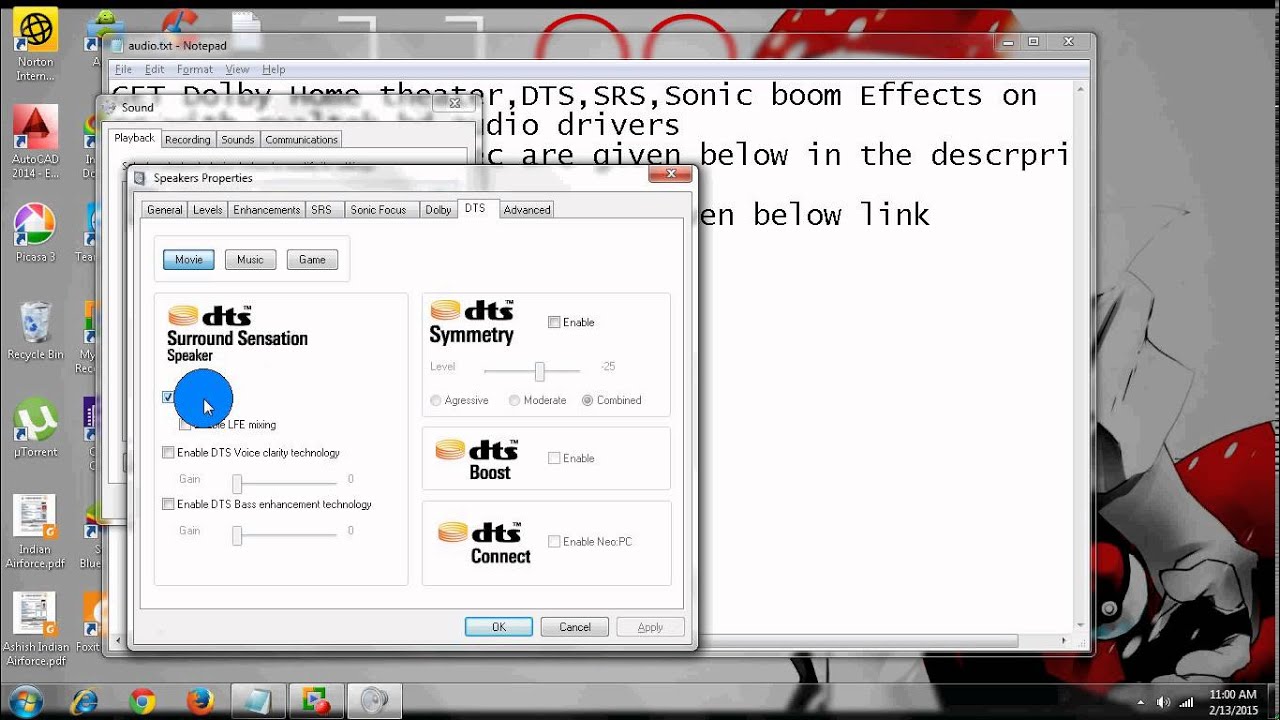Open the Sounds tab in Sound window
The image size is (1280, 720).
[238, 140]
